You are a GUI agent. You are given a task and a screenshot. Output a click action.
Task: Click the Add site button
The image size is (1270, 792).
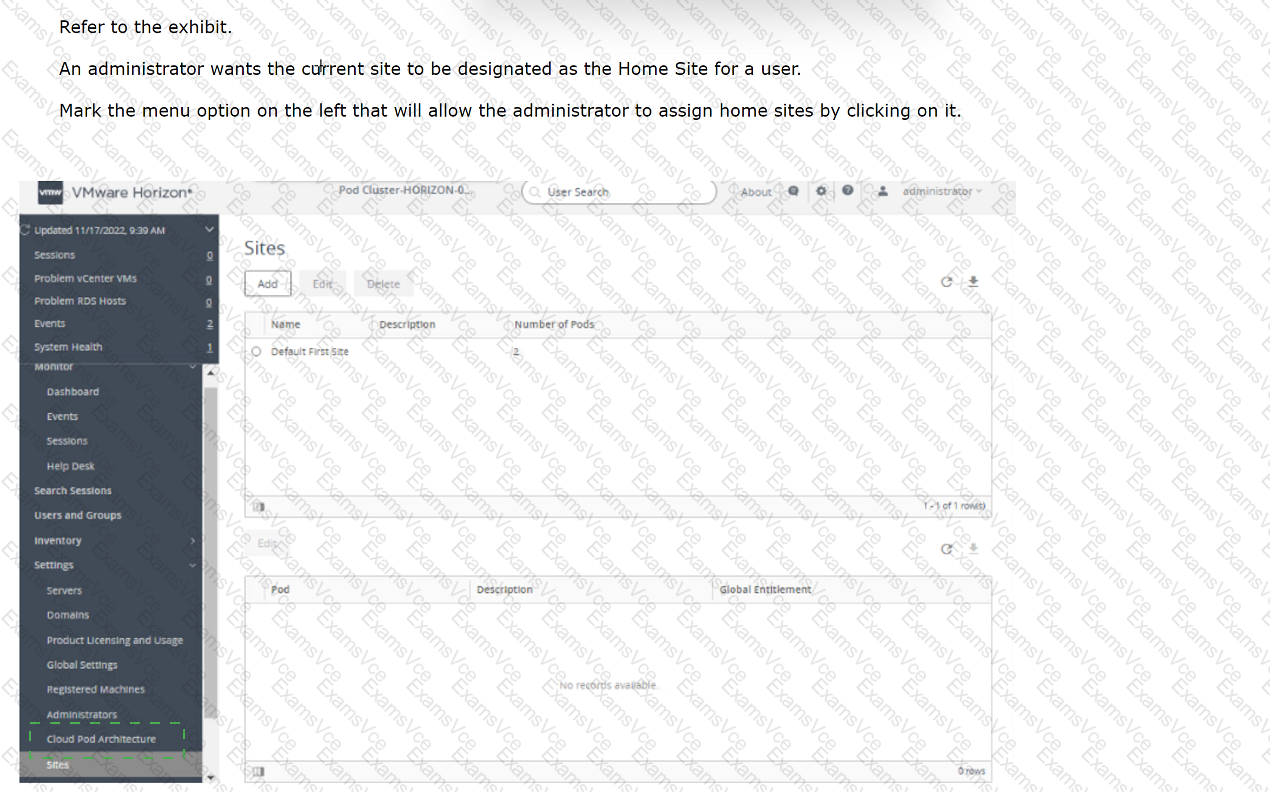[268, 284]
